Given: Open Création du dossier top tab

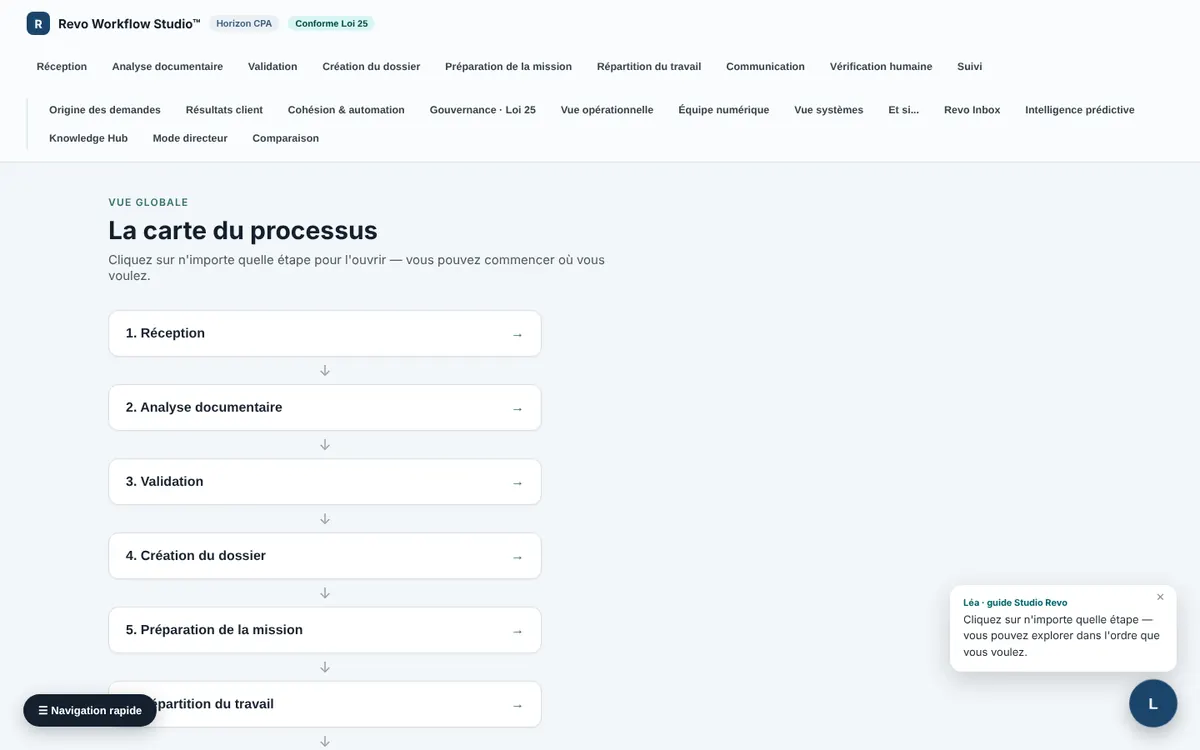Looking at the screenshot, I should coord(371,66).
